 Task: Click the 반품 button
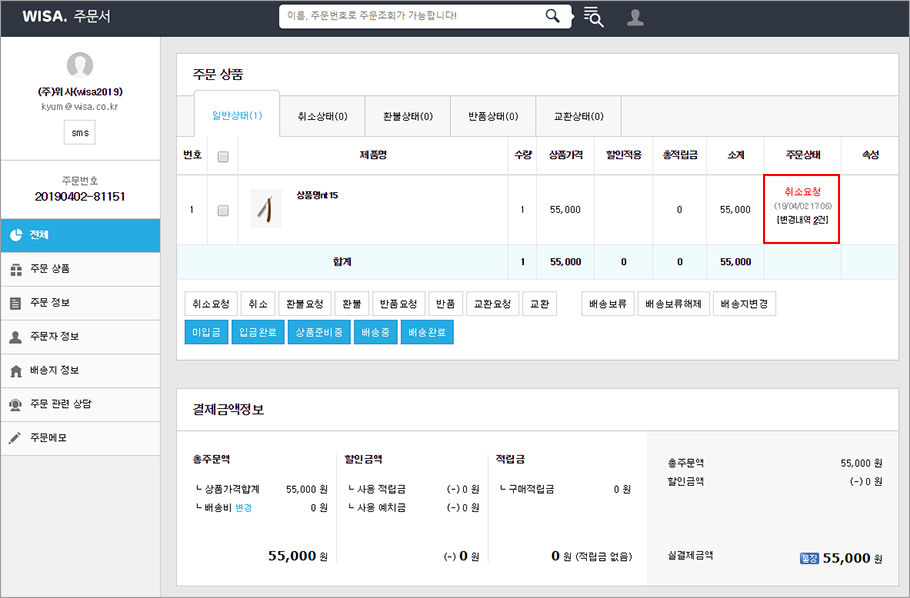[446, 304]
